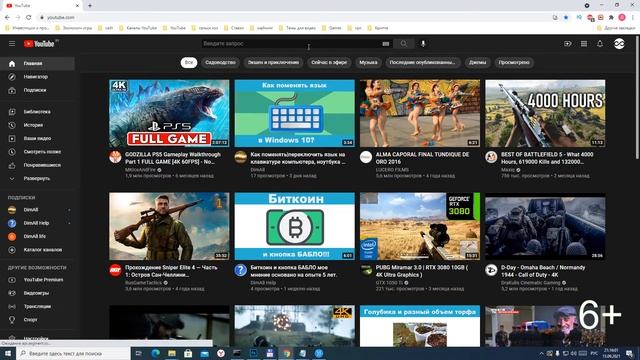
Task: Open DimAll Help question-mark channel avatar
Action: pos(240,270)
